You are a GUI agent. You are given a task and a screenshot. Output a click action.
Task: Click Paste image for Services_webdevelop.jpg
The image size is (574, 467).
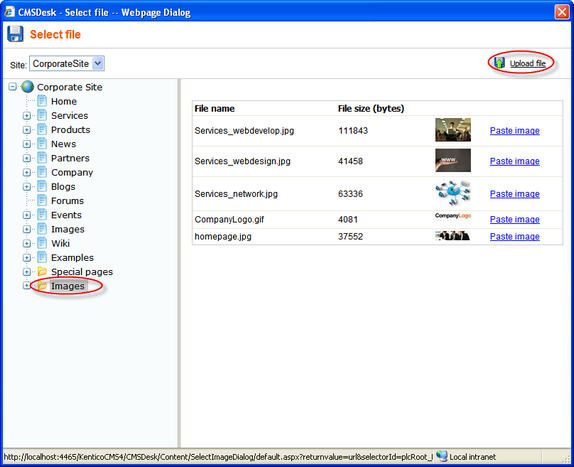coord(514,131)
